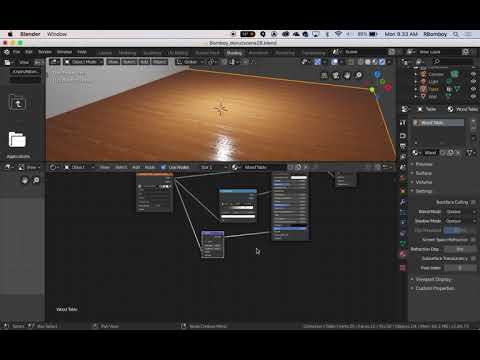
Task: Toggle Use Nodes checkbox in node editor
Action: click(163, 167)
